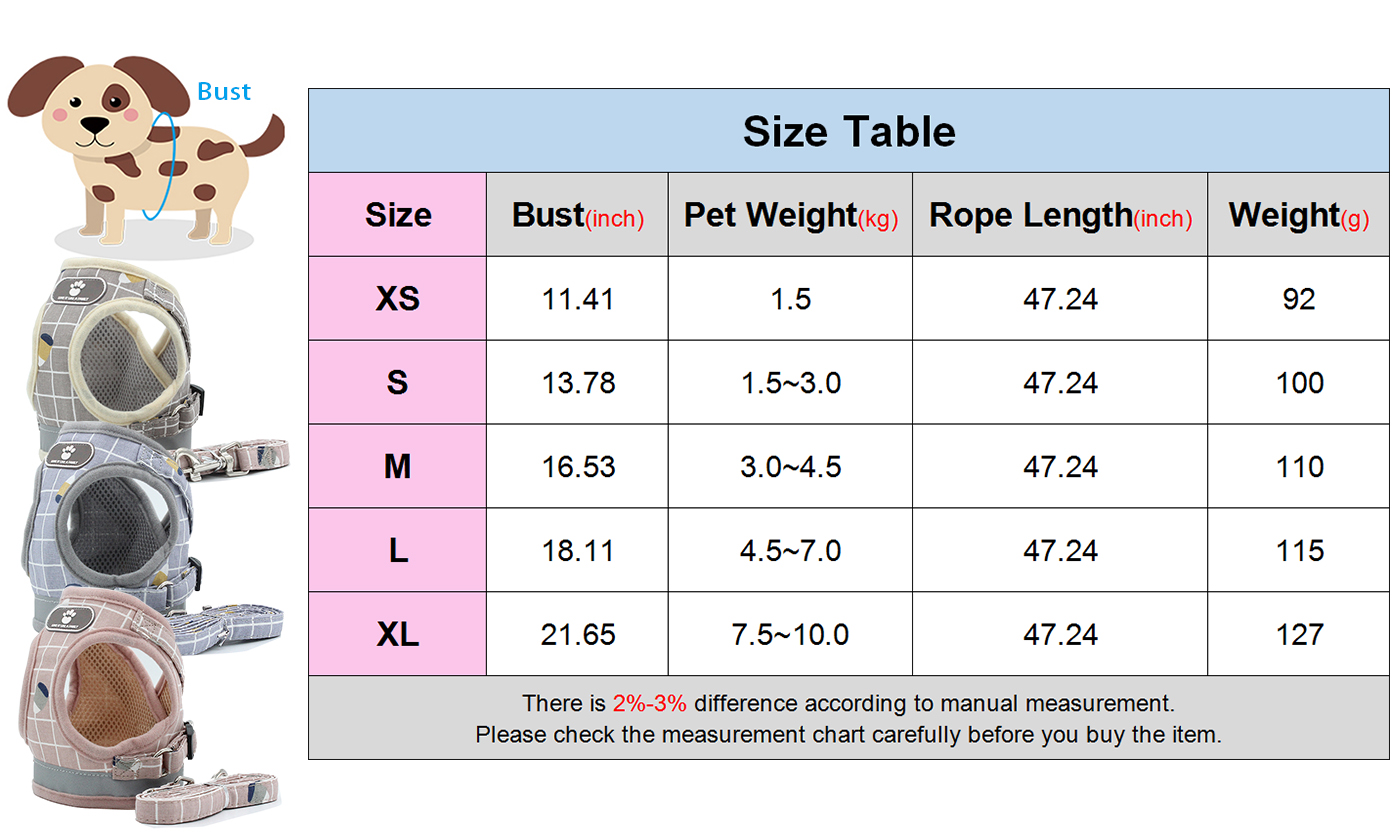Click the Weight (g) column header
Screen dimensions: 1400x840
(x=1298, y=215)
